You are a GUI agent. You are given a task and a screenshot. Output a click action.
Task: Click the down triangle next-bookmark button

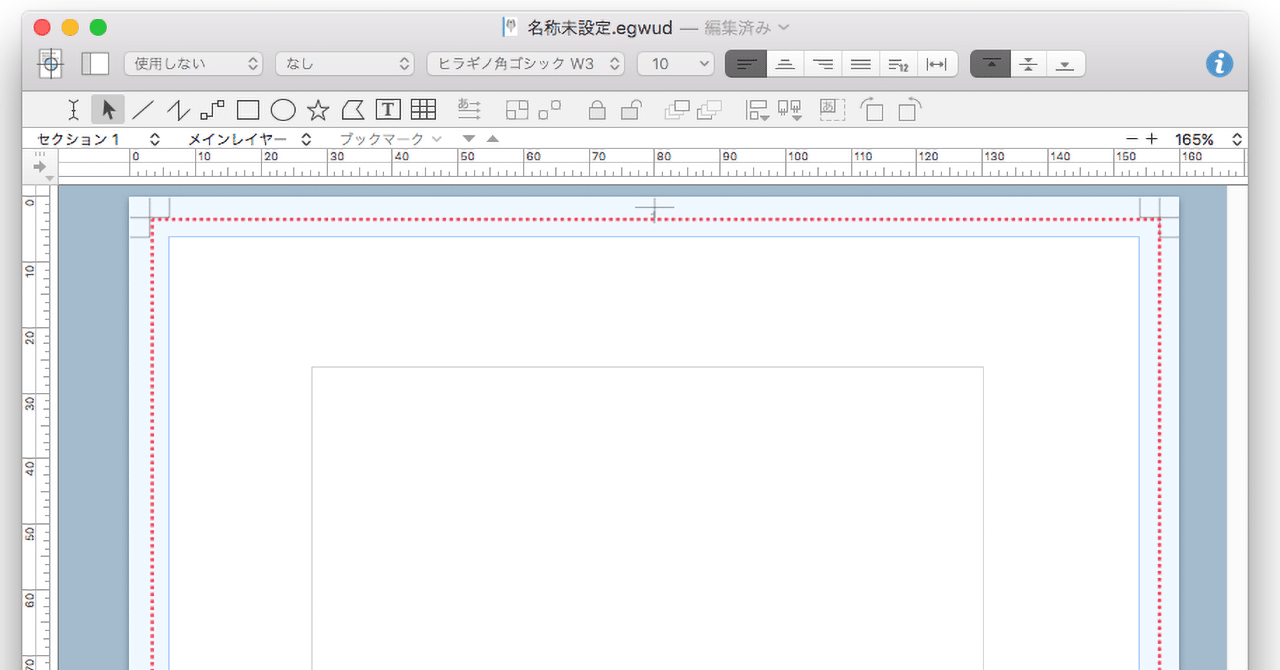point(469,139)
